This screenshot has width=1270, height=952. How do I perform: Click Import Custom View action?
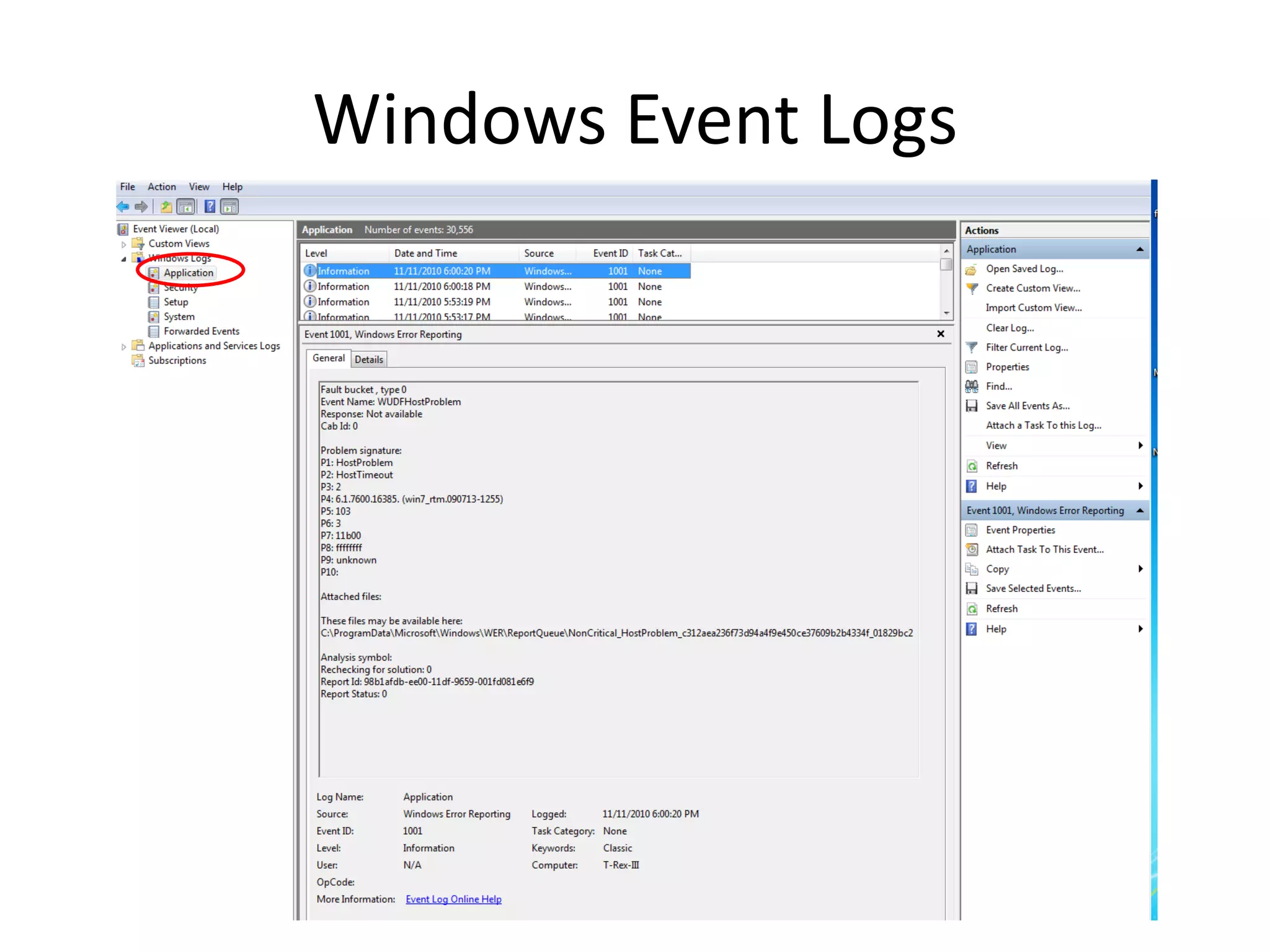pos(1034,308)
